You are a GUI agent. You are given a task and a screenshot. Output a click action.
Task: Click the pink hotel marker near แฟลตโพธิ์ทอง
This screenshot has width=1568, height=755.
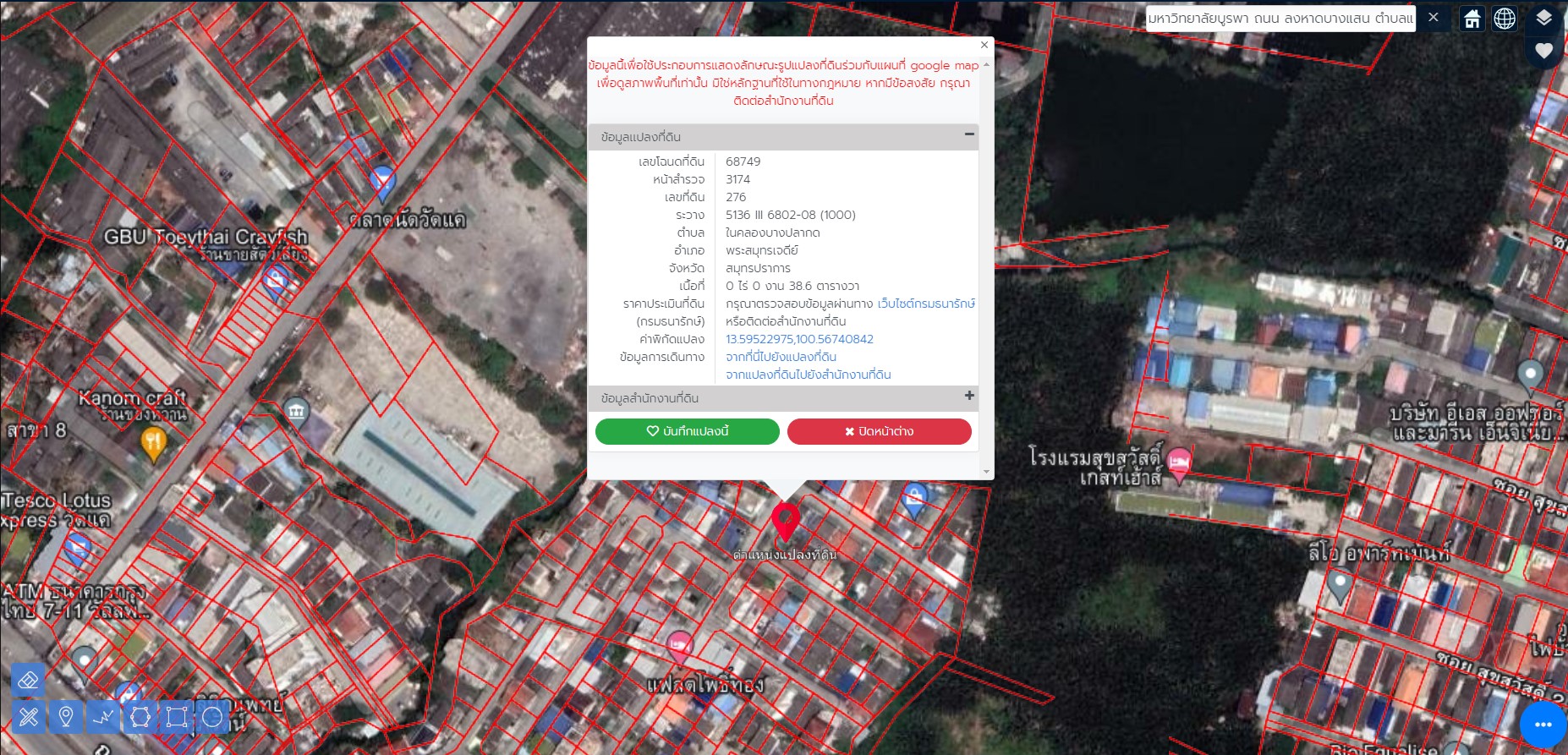pos(679,648)
